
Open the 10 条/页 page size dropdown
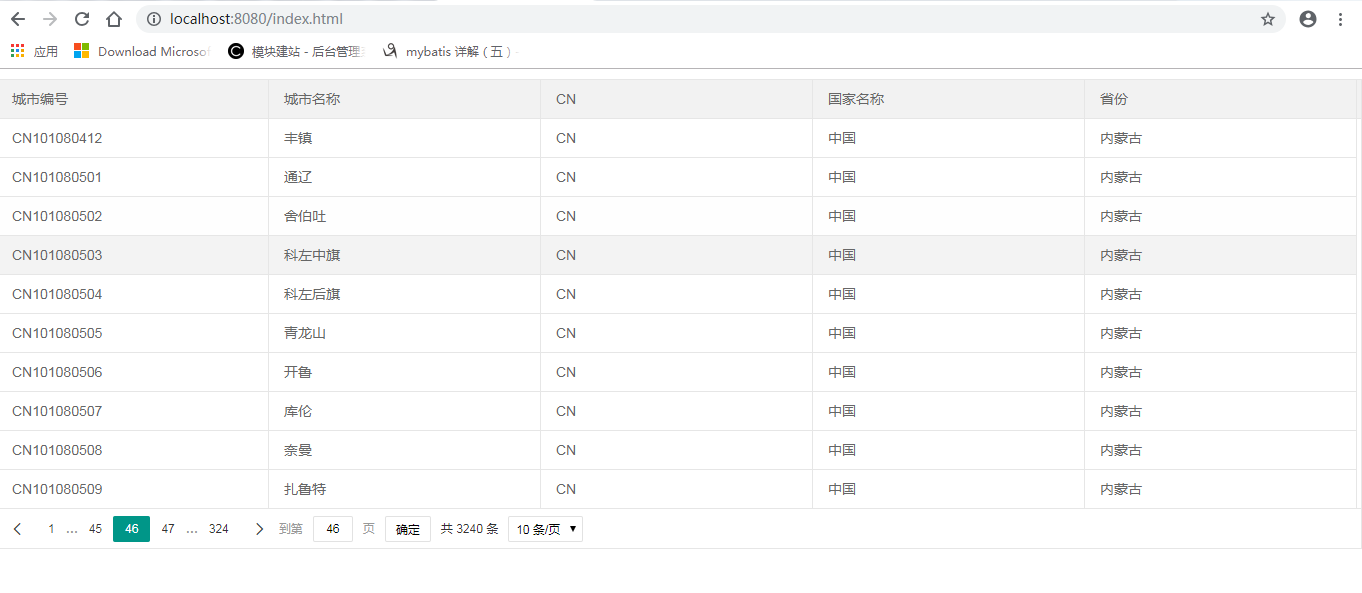pyautogui.click(x=545, y=529)
